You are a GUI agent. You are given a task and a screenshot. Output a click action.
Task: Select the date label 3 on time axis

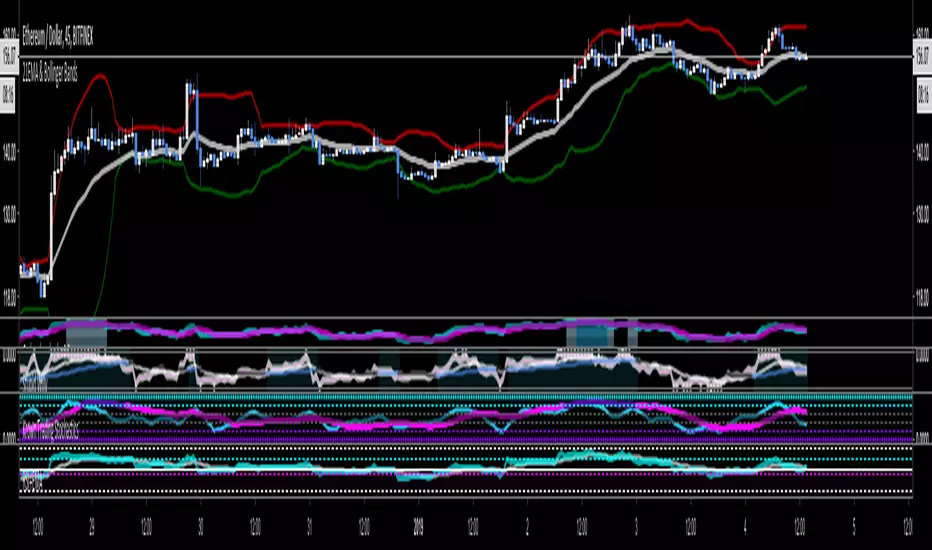(x=636, y=527)
